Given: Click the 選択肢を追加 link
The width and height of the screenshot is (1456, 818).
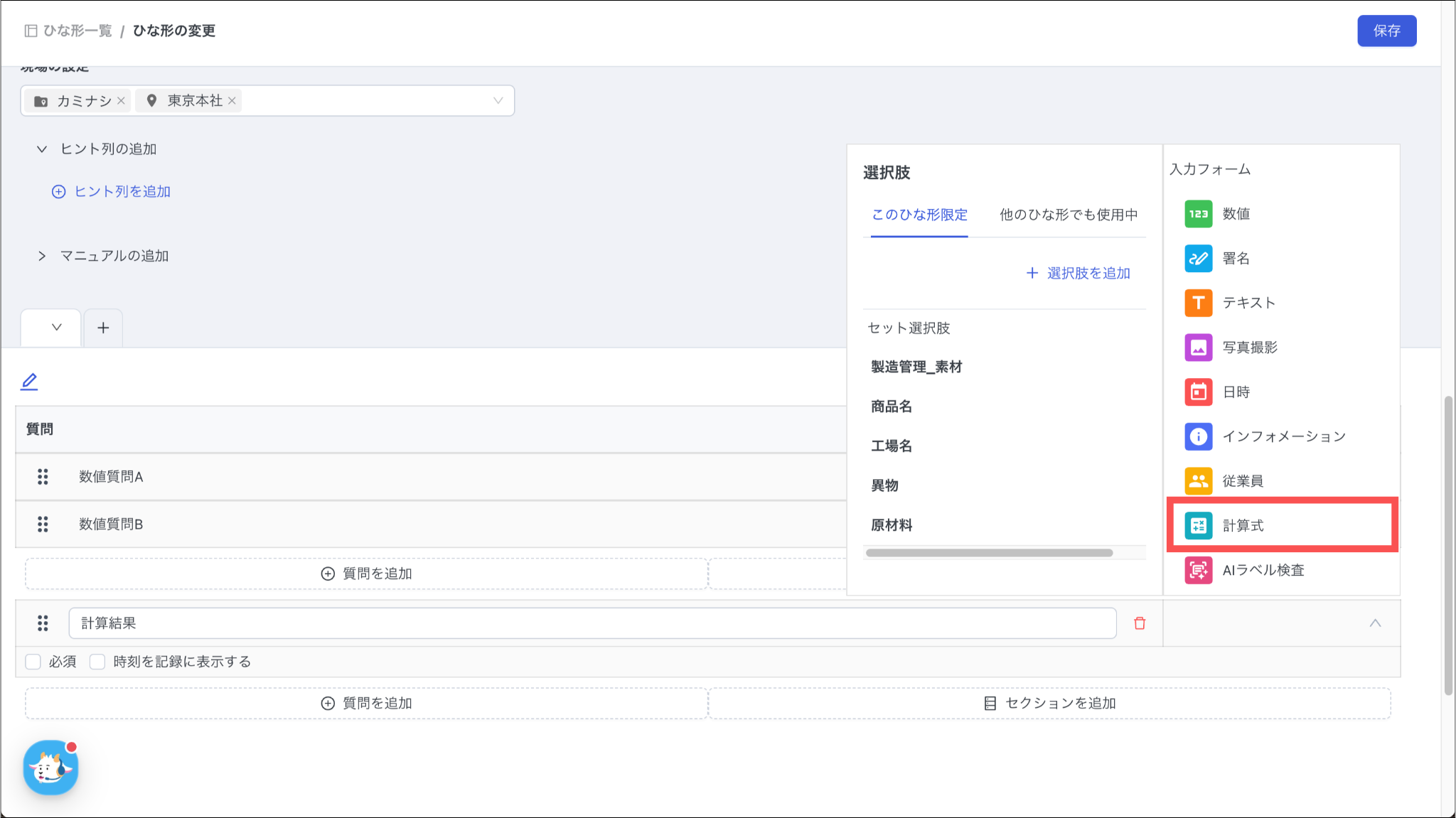Looking at the screenshot, I should [1078, 273].
